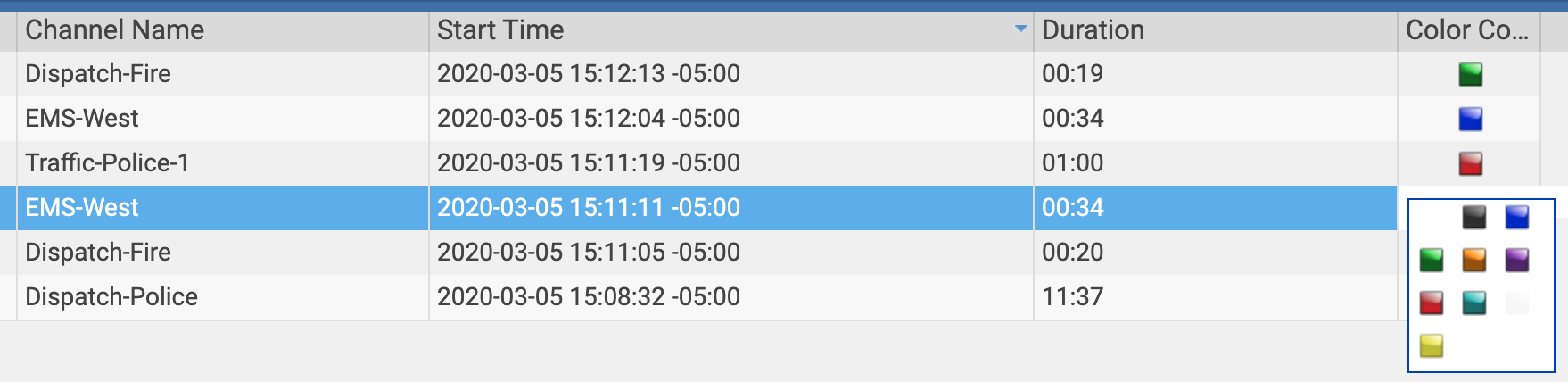Pick the blue swatch in color palette
Image resolution: width=1568 pixels, height=382 pixels.
(1517, 217)
